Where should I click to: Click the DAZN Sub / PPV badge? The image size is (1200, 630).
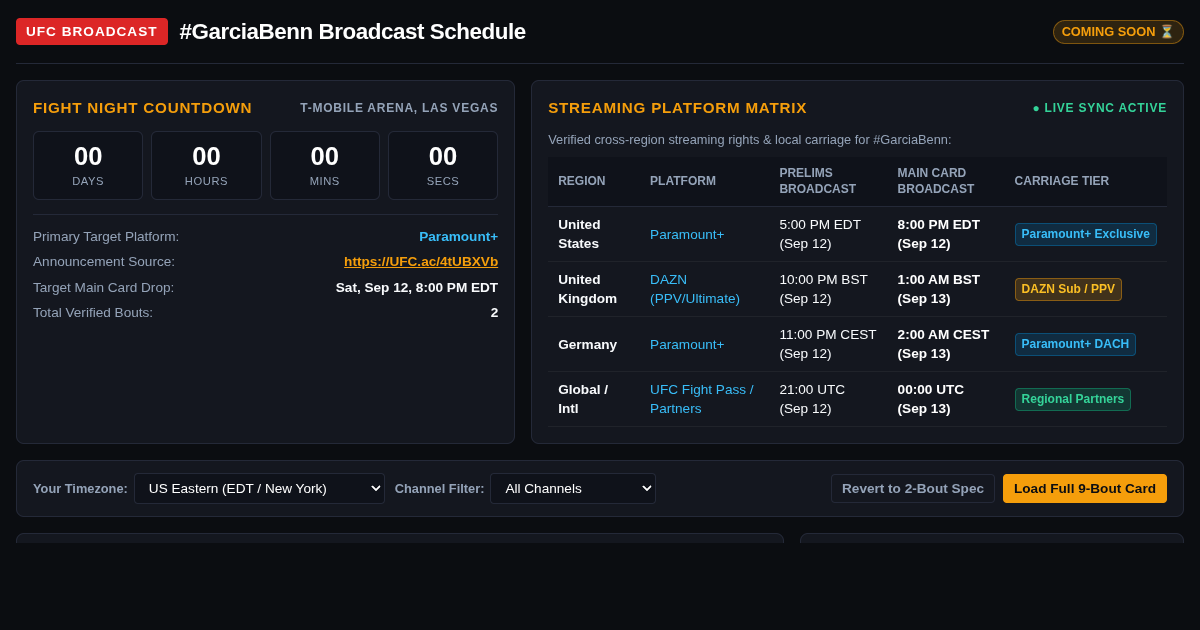coord(1068,289)
